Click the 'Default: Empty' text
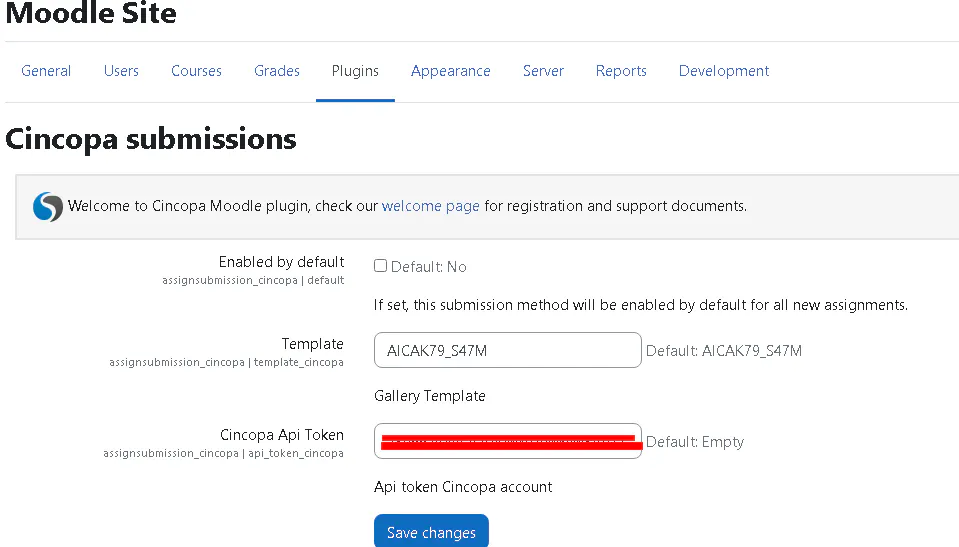 695,442
